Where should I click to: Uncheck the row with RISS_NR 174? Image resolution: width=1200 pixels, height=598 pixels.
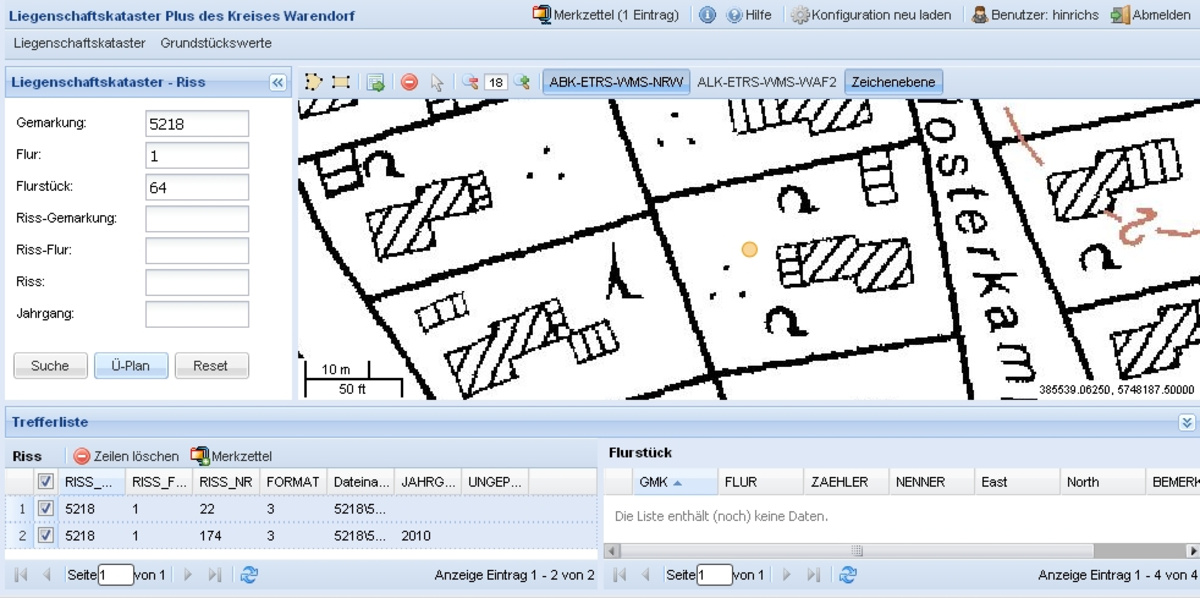tap(45, 536)
